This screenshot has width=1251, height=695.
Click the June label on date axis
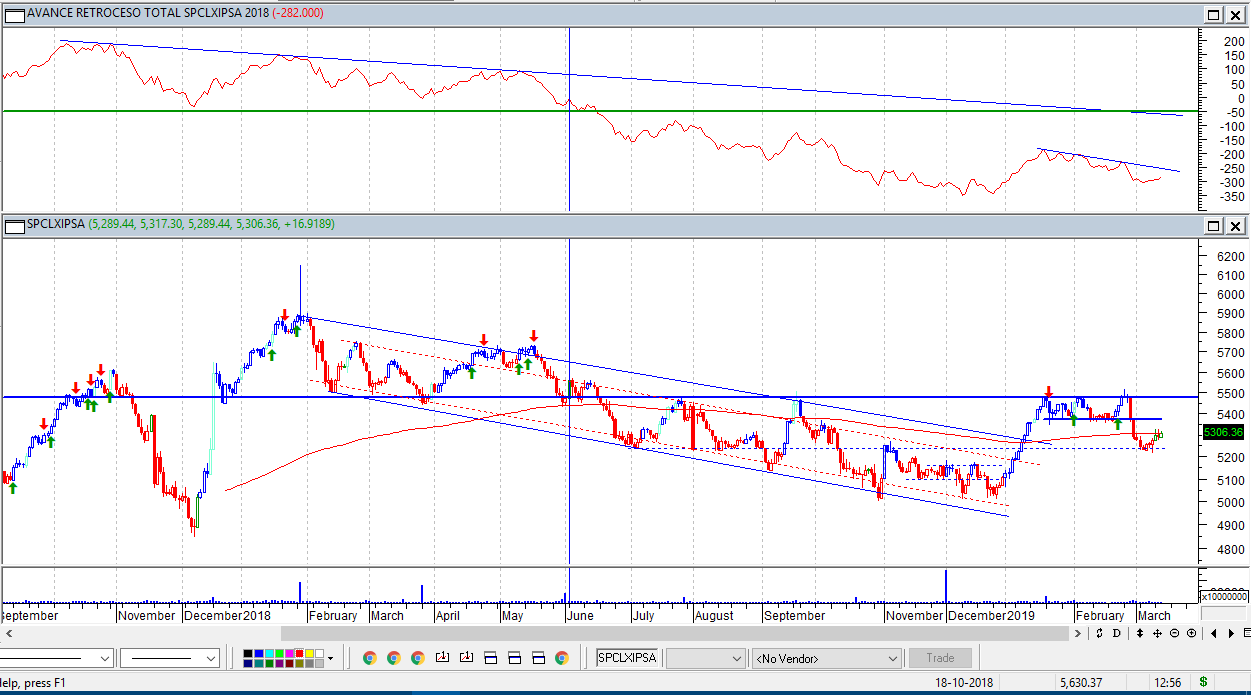(x=580, y=616)
